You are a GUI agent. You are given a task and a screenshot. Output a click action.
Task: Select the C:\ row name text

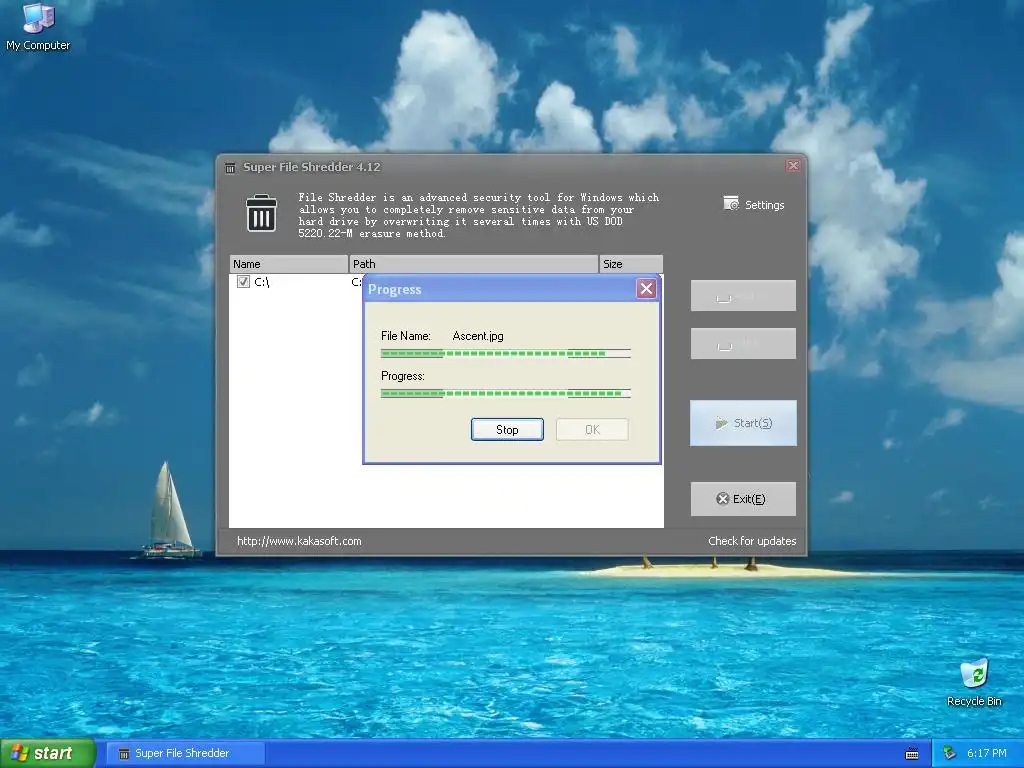point(262,282)
